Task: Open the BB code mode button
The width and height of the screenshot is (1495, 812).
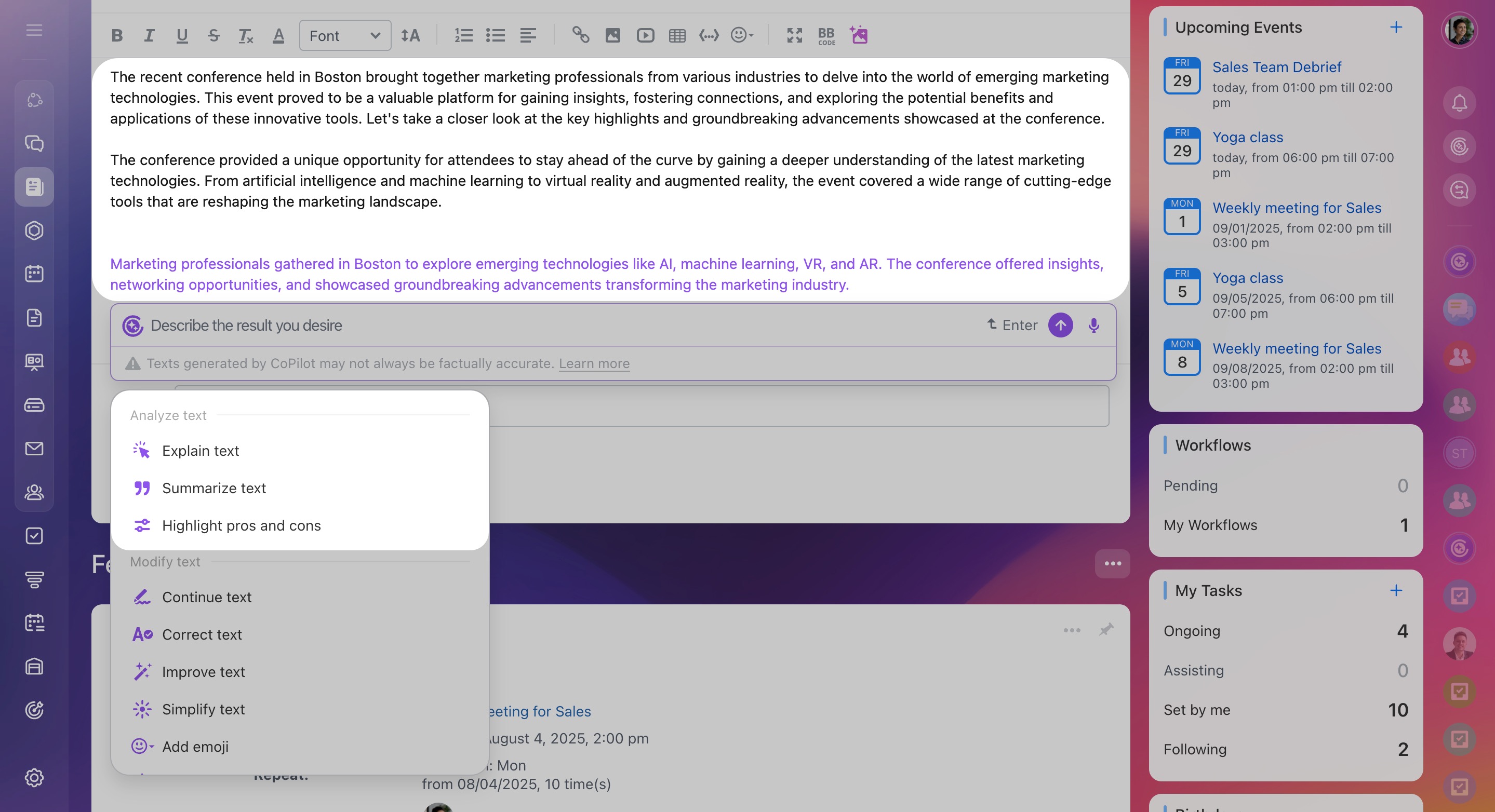Action: pos(826,35)
